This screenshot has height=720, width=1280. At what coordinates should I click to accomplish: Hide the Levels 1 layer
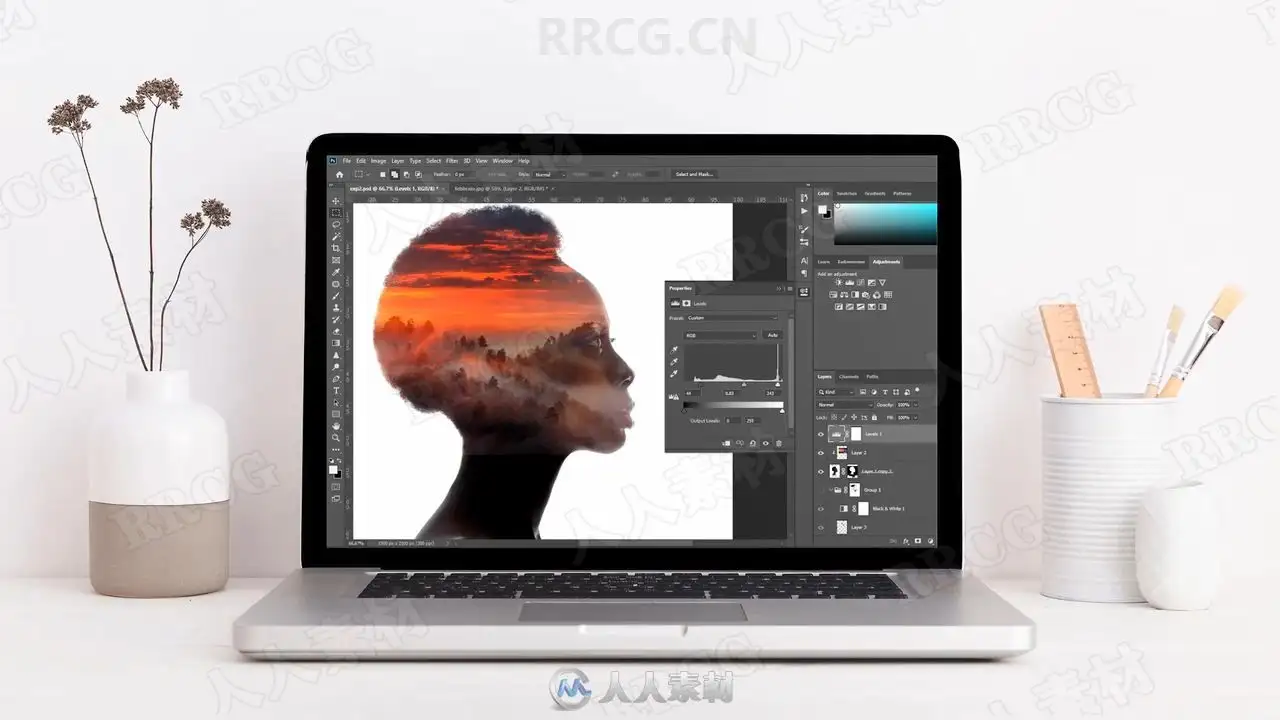[821, 434]
